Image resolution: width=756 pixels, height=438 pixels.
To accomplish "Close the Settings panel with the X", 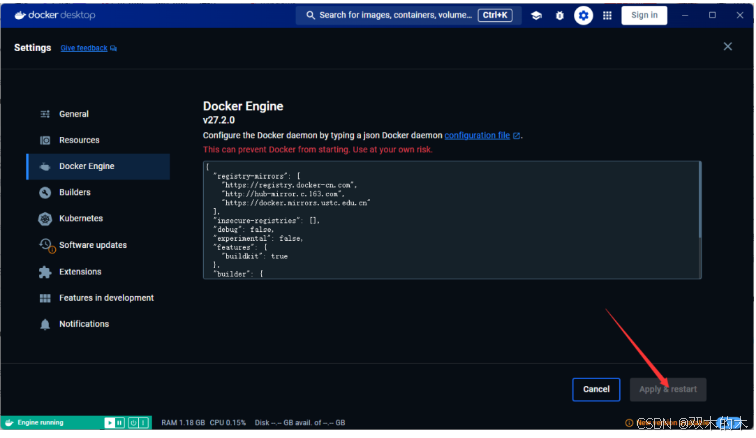I will click(728, 46).
